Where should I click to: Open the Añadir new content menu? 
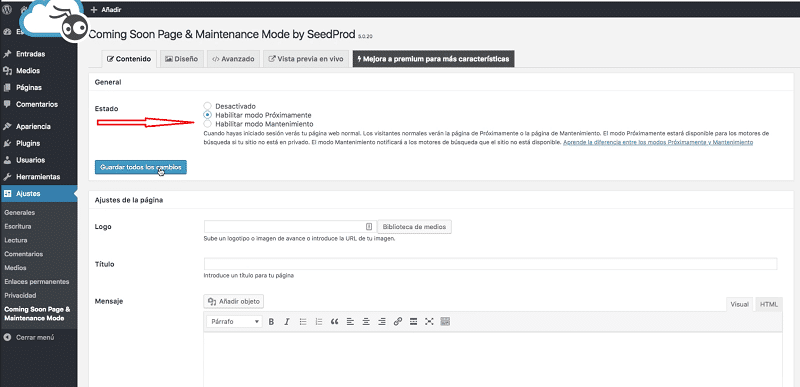[106, 10]
